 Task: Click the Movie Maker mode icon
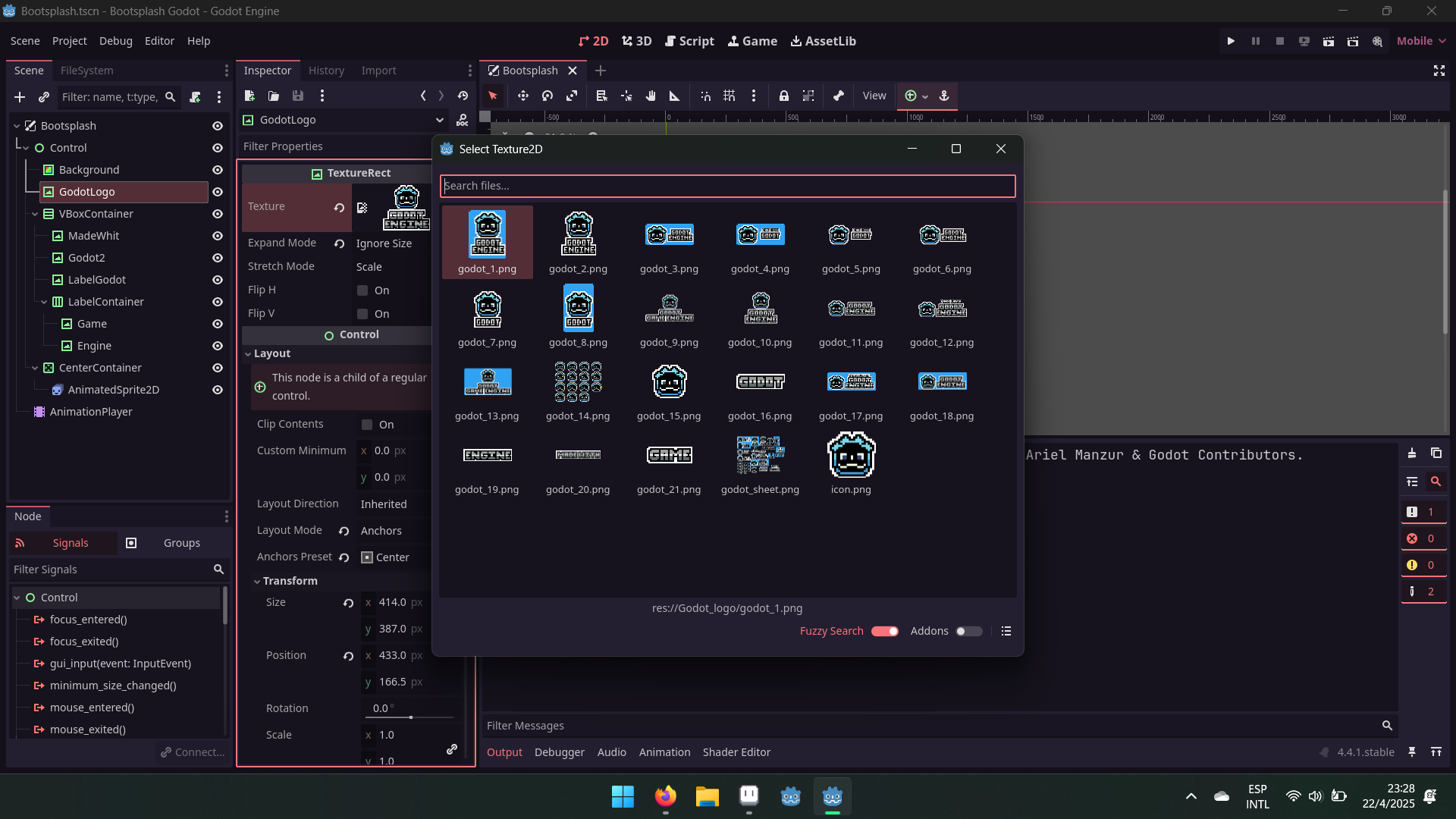click(1377, 41)
